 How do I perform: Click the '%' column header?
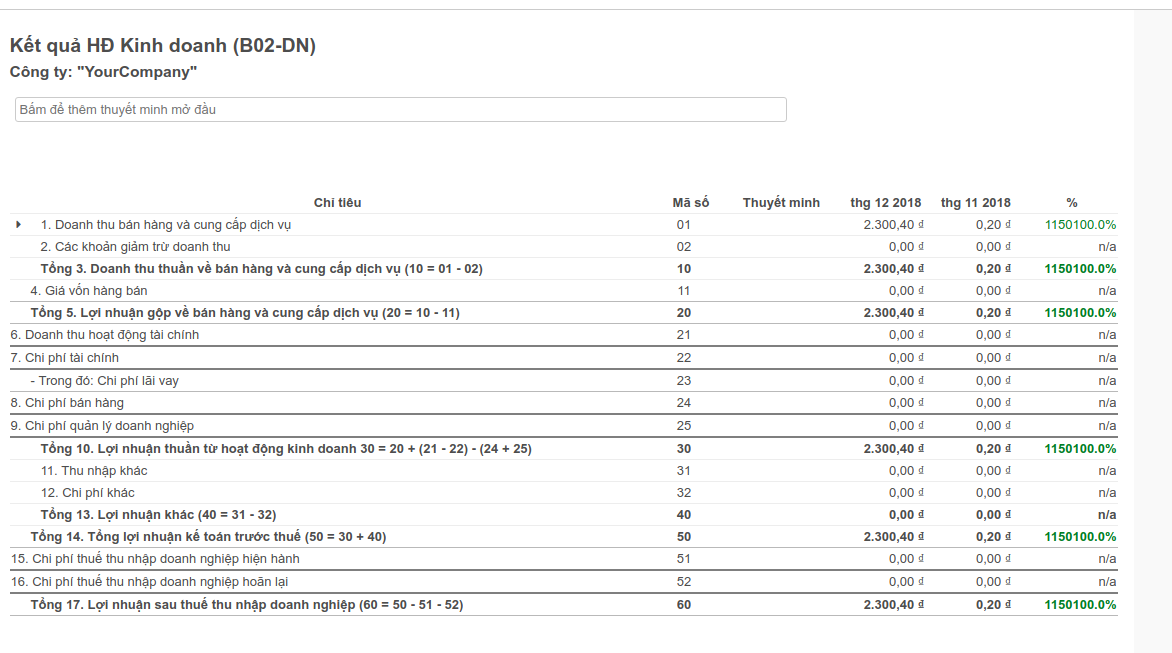(1072, 202)
